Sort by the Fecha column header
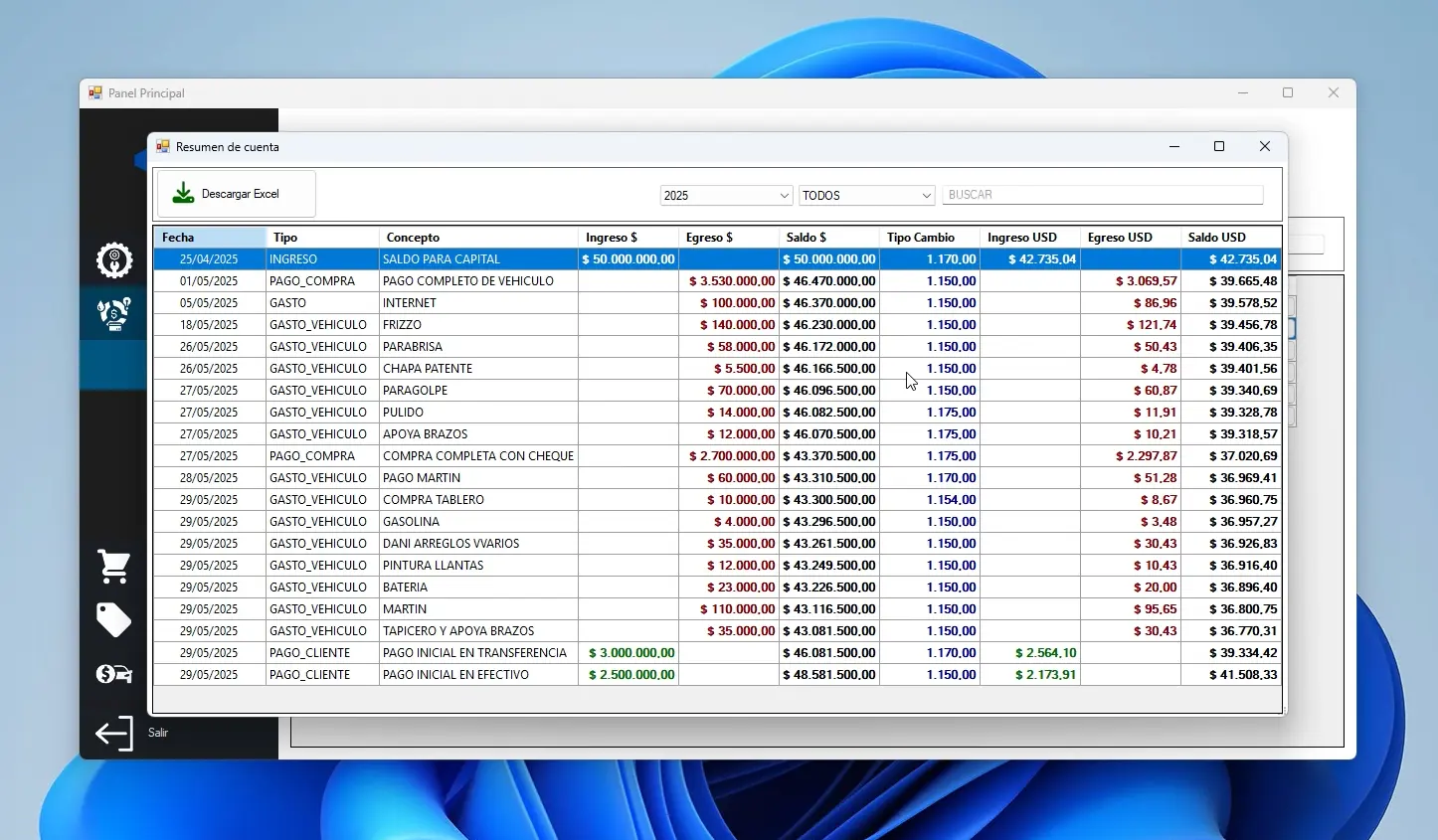 [x=210, y=238]
